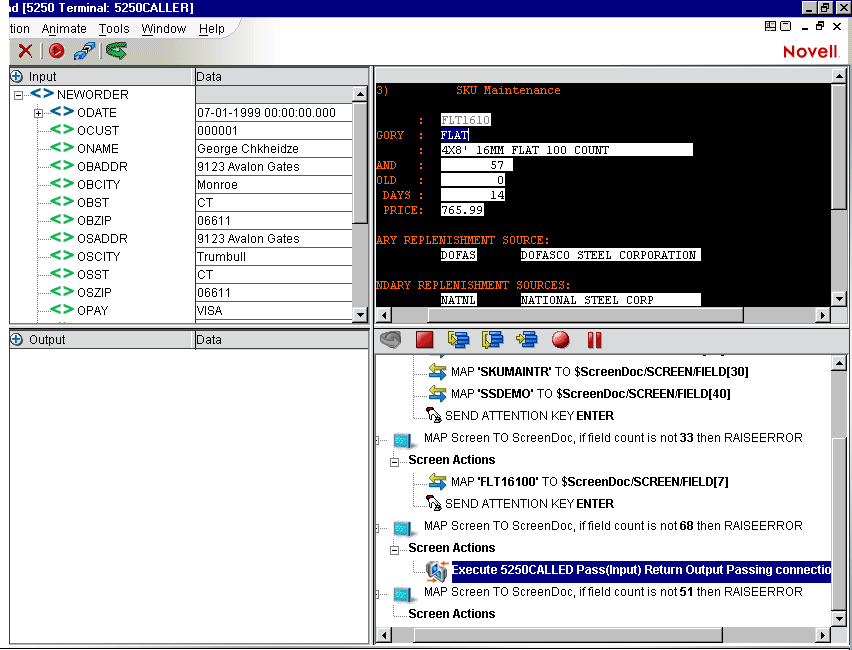The height and width of the screenshot is (650, 852).
Task: Select the step into action icon
Action: (x=459, y=339)
